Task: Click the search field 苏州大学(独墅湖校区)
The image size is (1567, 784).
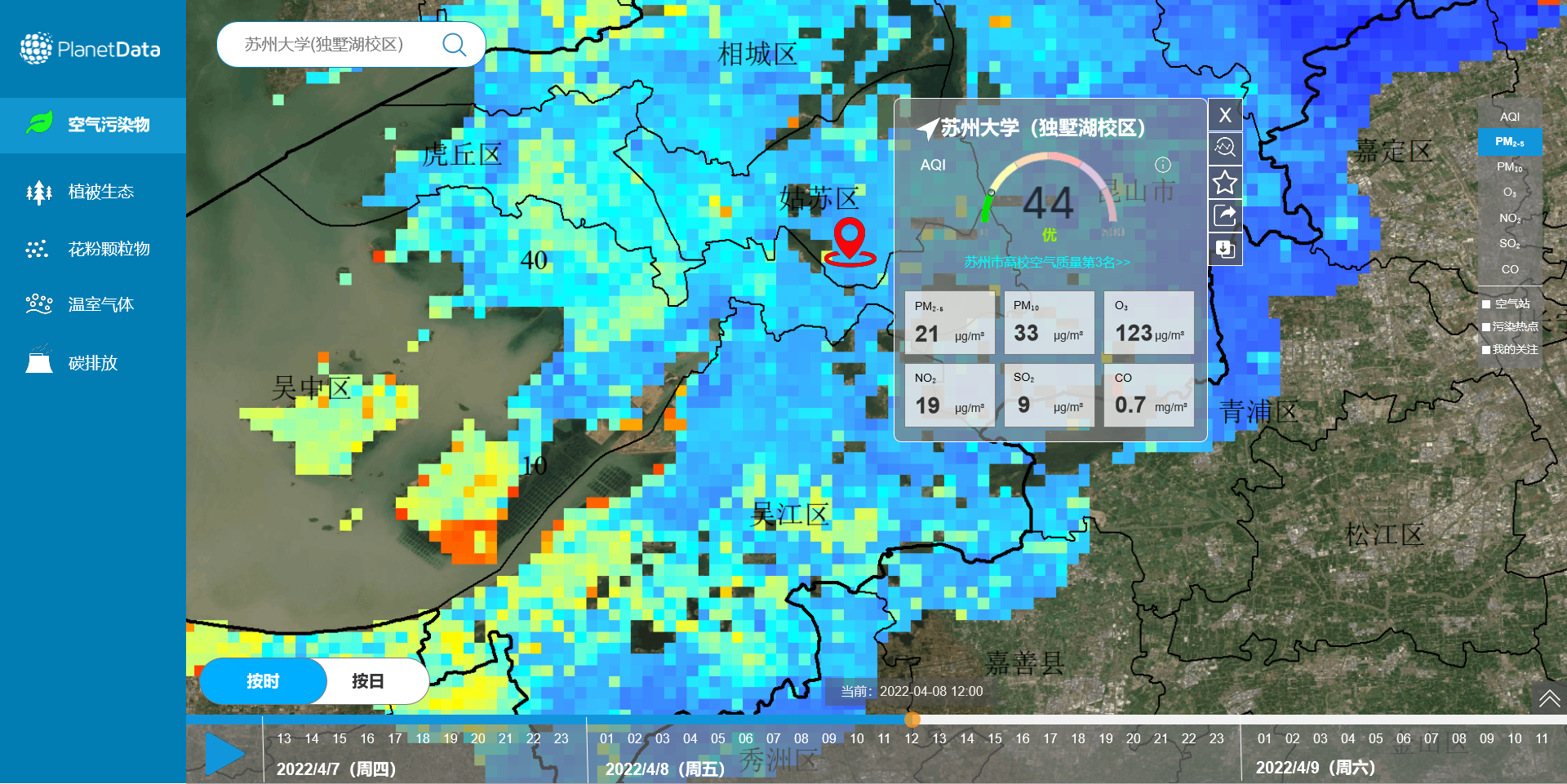Action: click(351, 44)
